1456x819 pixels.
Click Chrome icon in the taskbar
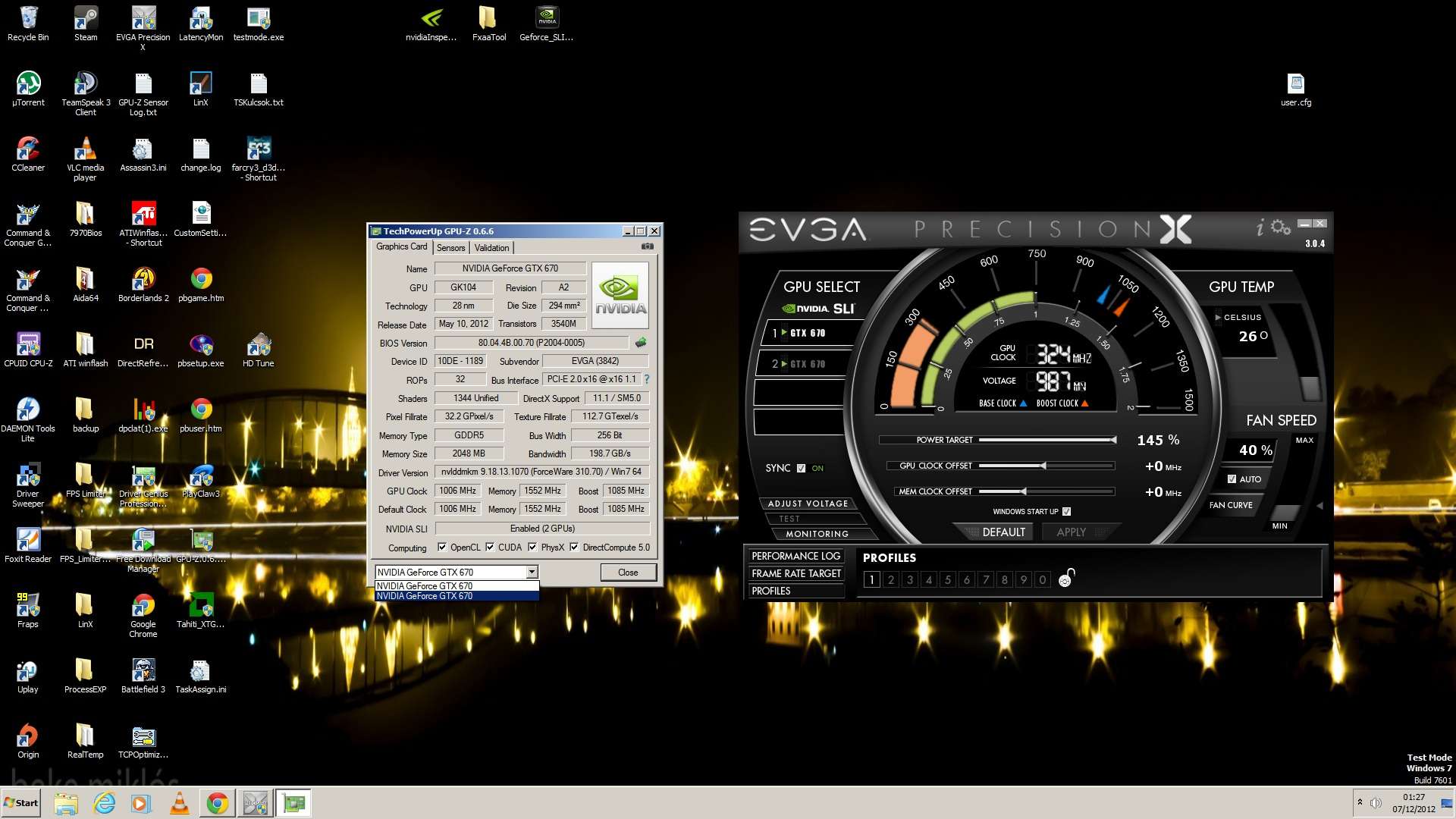[218, 803]
